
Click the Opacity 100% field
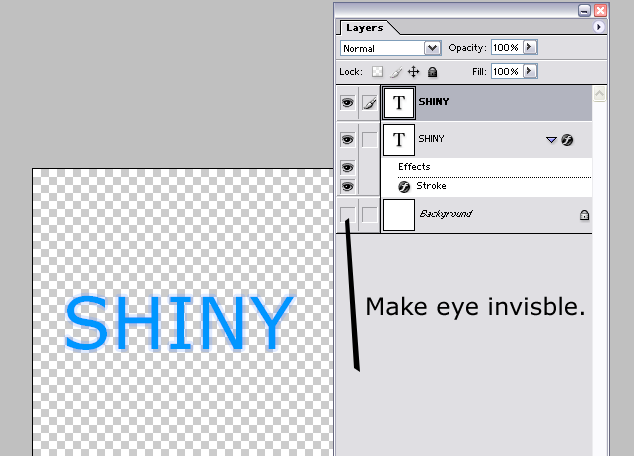(507, 47)
